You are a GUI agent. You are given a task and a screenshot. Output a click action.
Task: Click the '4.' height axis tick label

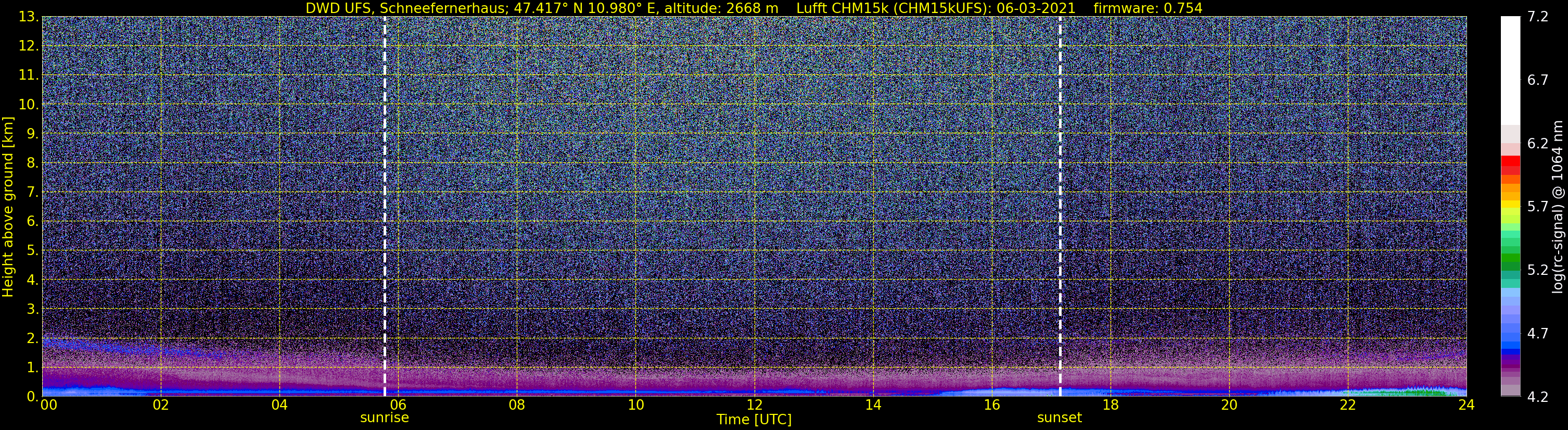pyautogui.click(x=33, y=280)
